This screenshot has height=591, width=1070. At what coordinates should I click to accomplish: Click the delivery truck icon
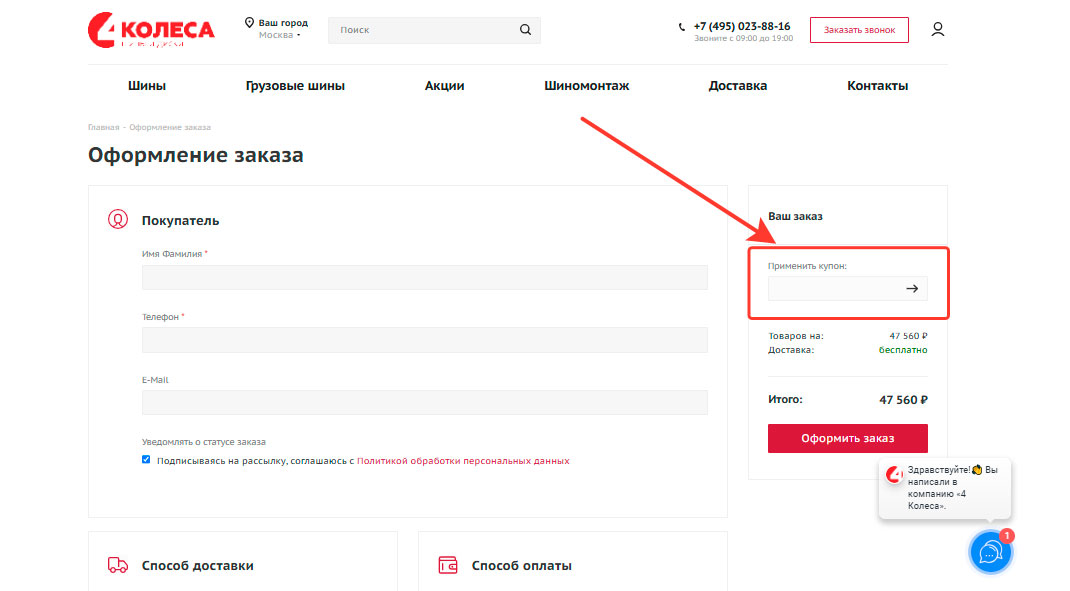coord(117,565)
